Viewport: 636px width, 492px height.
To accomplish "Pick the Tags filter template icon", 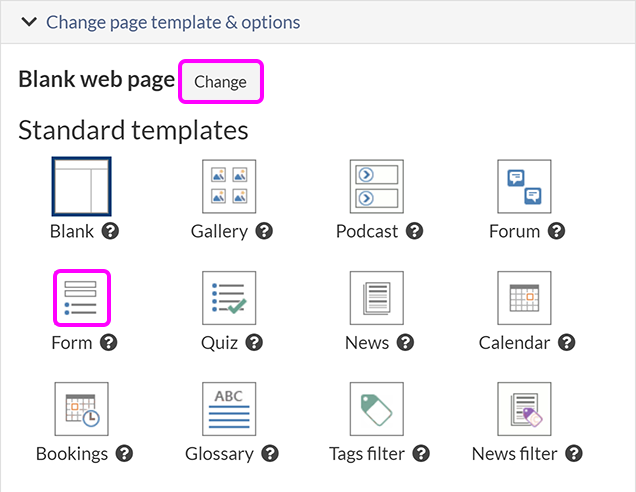I will pos(377,409).
